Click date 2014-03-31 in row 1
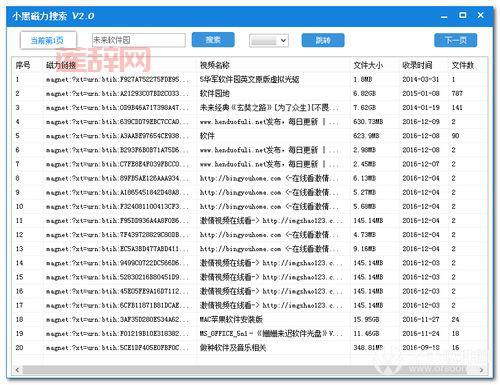This screenshot has height=385, width=500. pyautogui.click(x=421, y=80)
